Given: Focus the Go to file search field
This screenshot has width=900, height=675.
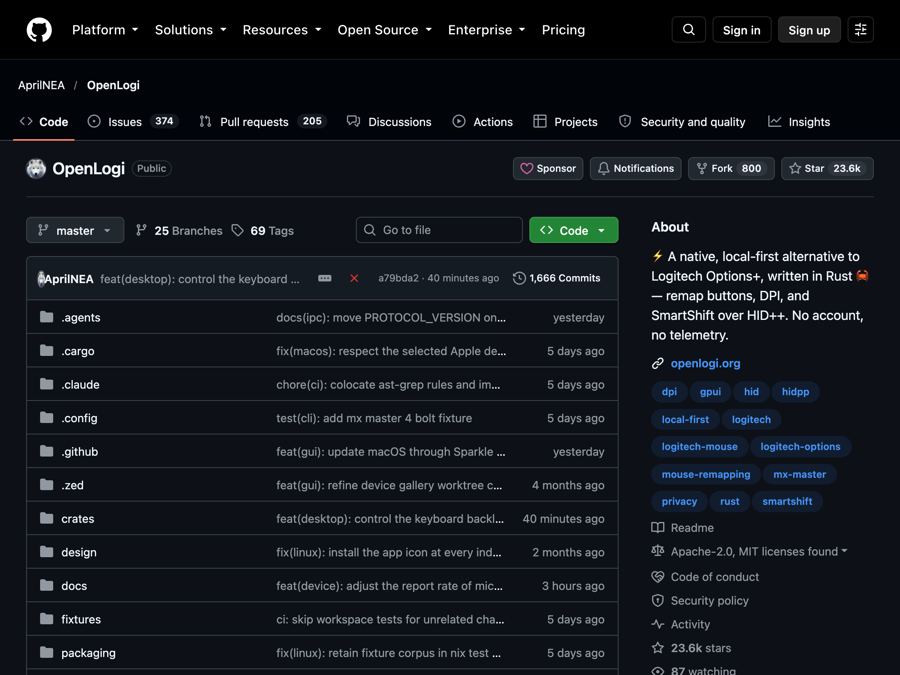Looking at the screenshot, I should point(439,230).
